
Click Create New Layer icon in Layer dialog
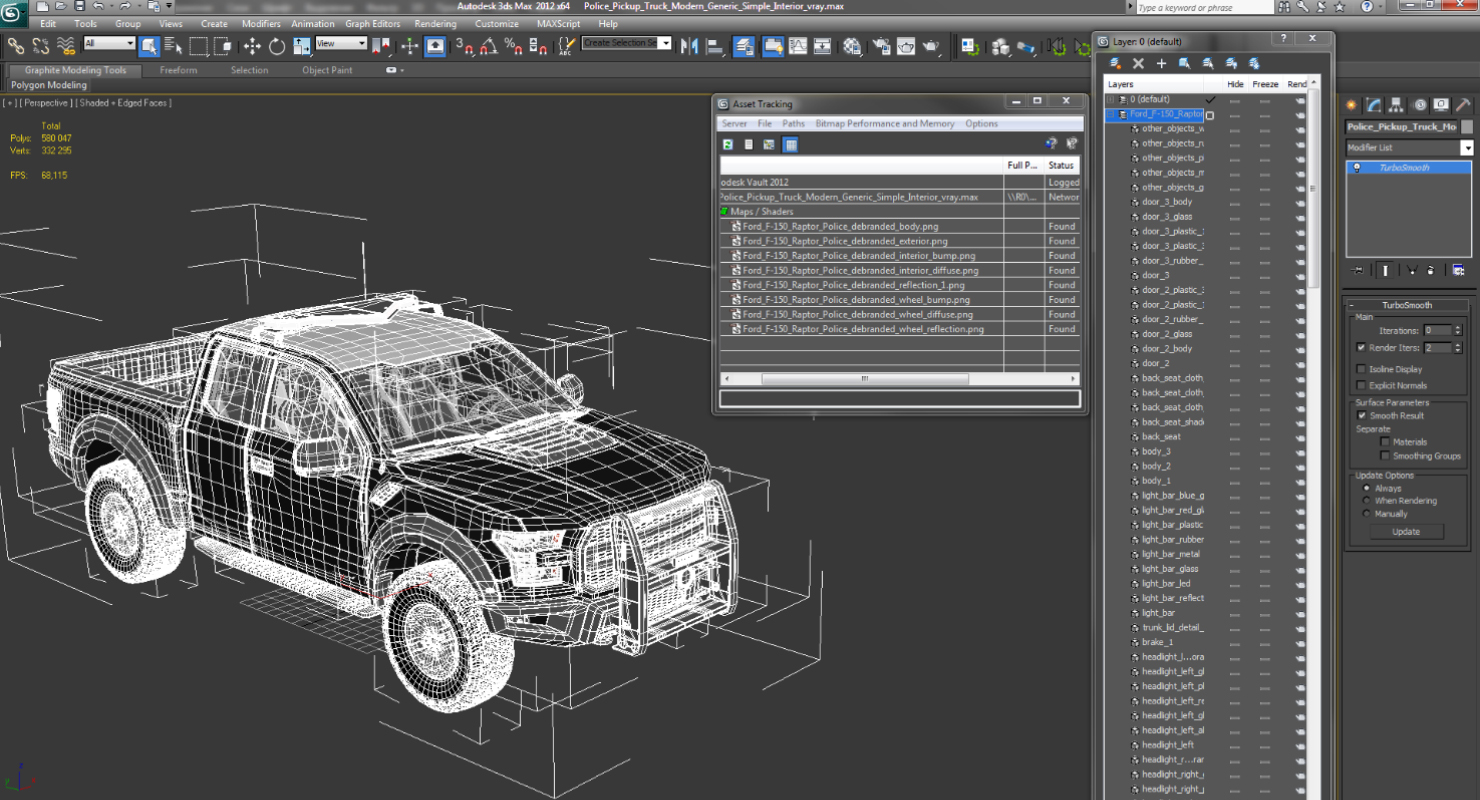(1115, 63)
